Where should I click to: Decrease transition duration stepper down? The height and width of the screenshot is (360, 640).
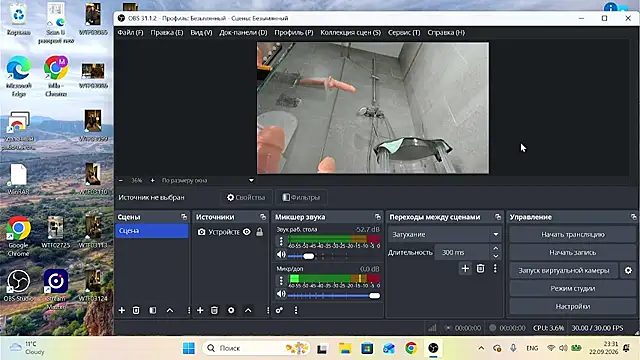point(496,256)
